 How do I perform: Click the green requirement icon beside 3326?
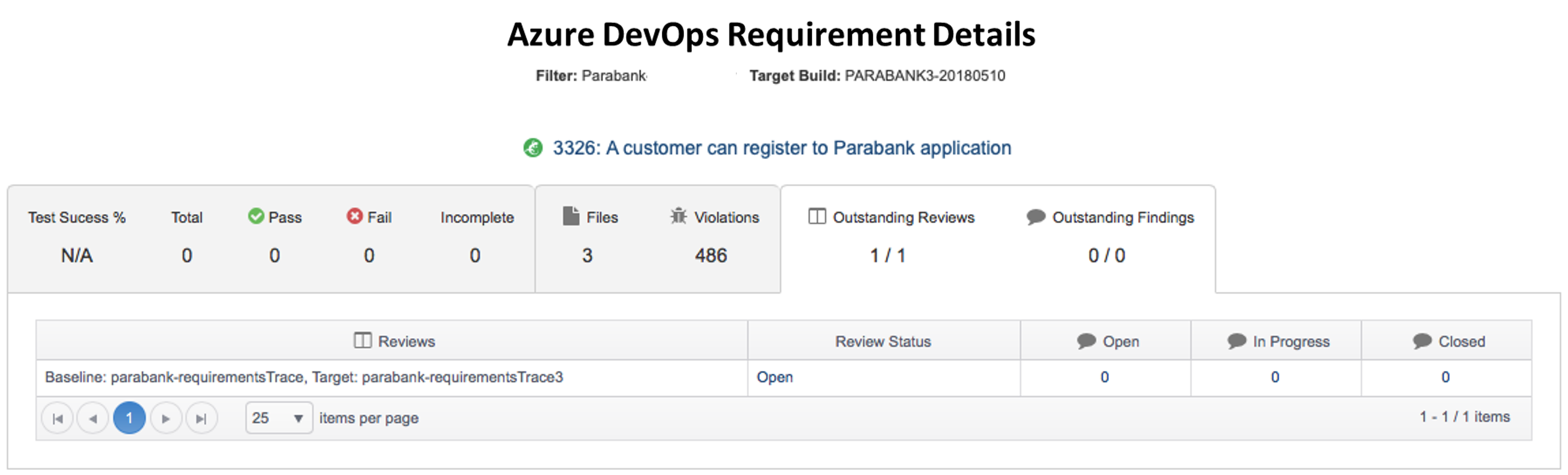click(x=533, y=147)
